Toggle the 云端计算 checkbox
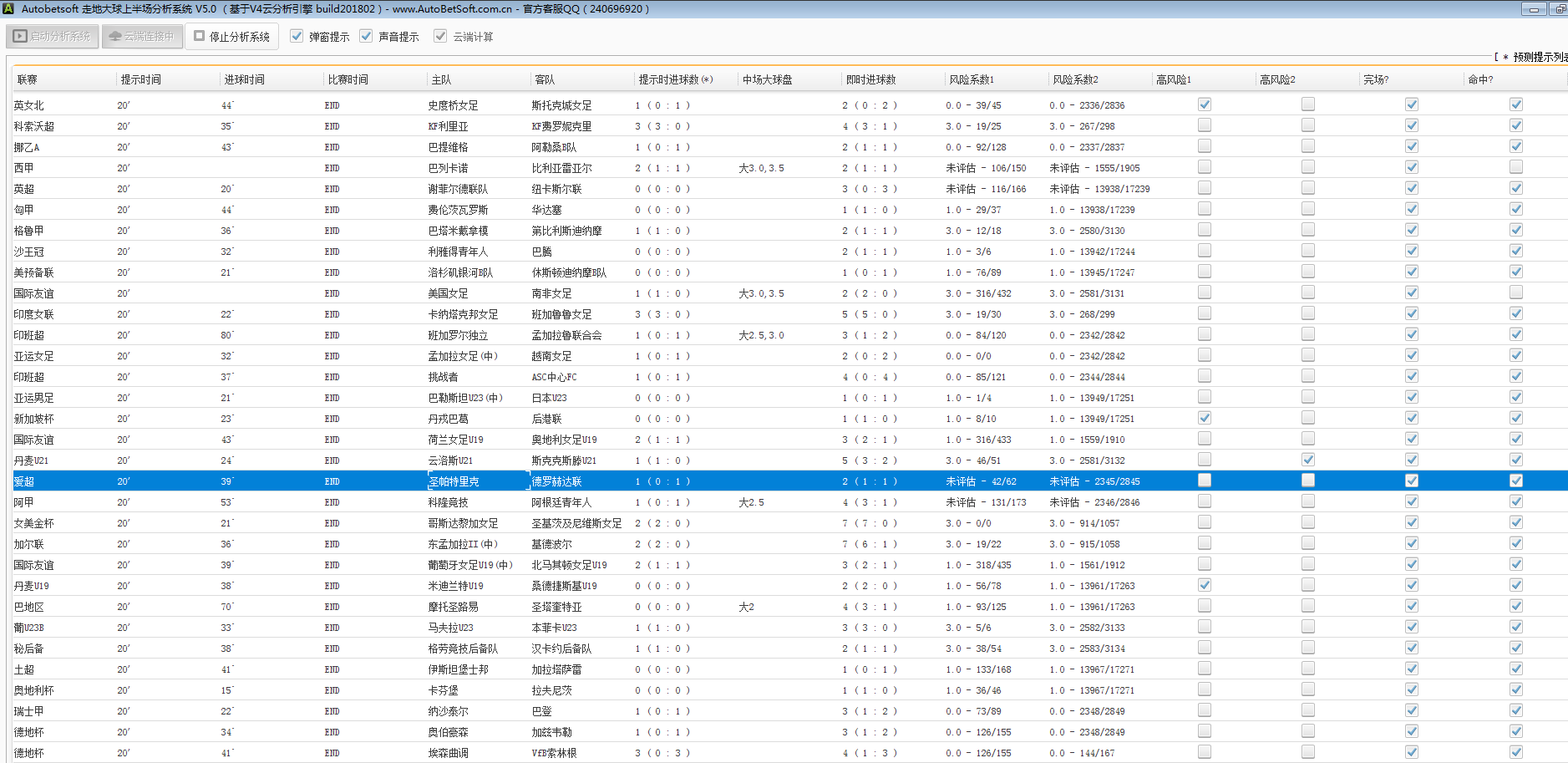Image resolution: width=1568 pixels, height=763 pixels. click(440, 36)
